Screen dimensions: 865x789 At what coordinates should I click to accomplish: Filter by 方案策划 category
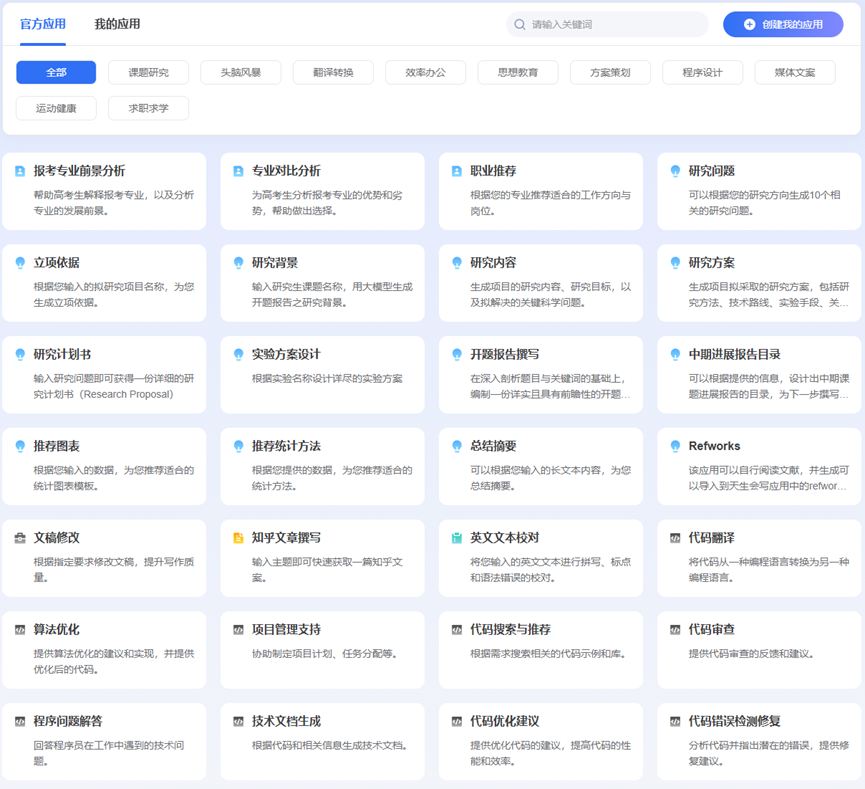[x=610, y=72]
